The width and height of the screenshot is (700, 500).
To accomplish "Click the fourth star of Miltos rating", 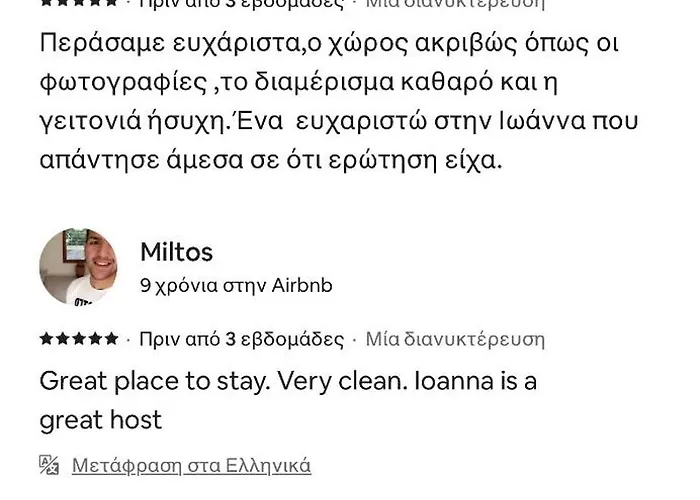I will click(x=95, y=339).
